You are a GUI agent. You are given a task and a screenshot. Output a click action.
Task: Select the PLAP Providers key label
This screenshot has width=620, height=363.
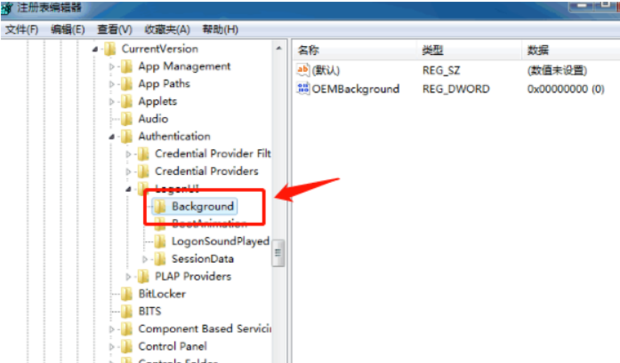click(193, 276)
